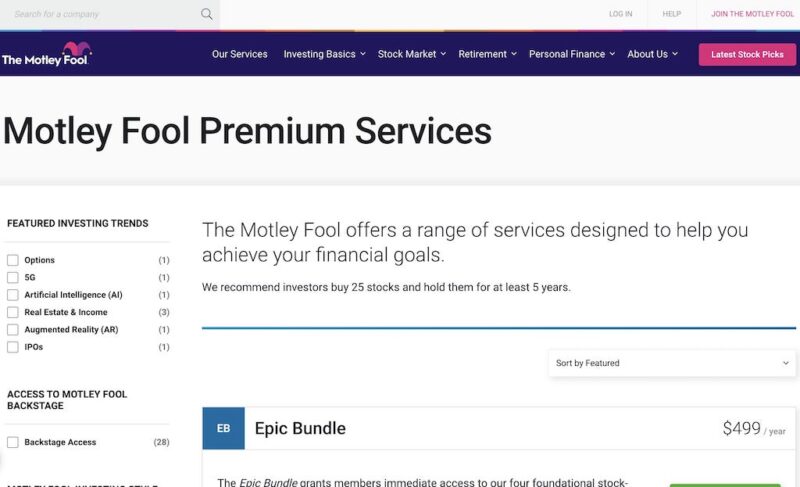Click the Join The Motley Fool link
Screen dimensions: 800x487
click(753, 14)
